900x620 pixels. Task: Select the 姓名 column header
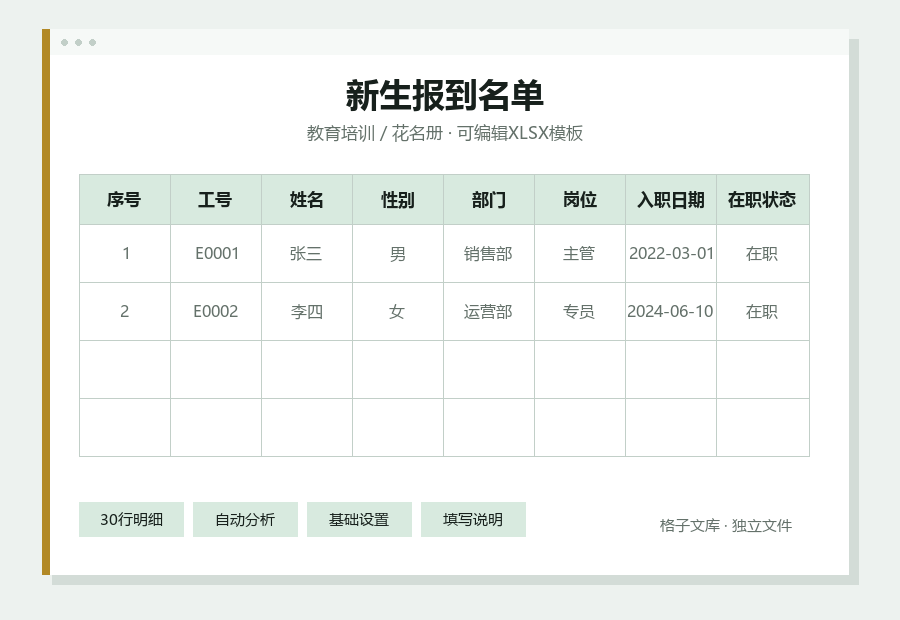(307, 200)
